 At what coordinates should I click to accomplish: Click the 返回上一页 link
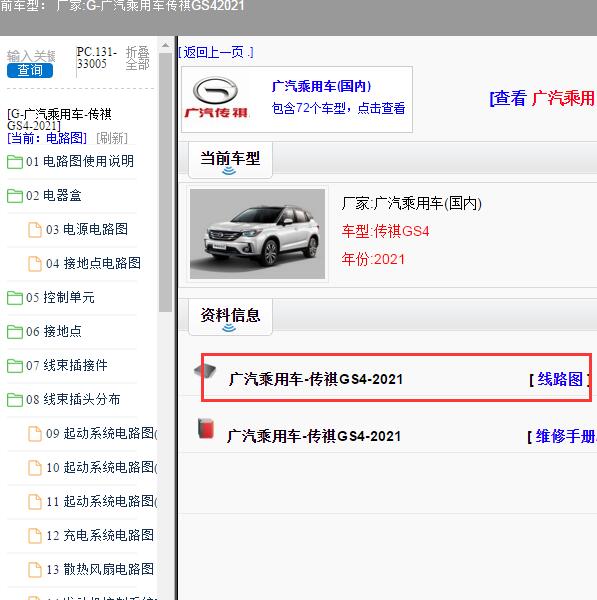pyautogui.click(x=216, y=52)
